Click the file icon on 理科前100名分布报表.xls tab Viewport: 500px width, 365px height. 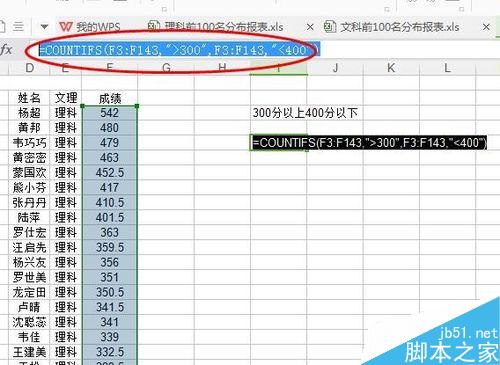154,26
